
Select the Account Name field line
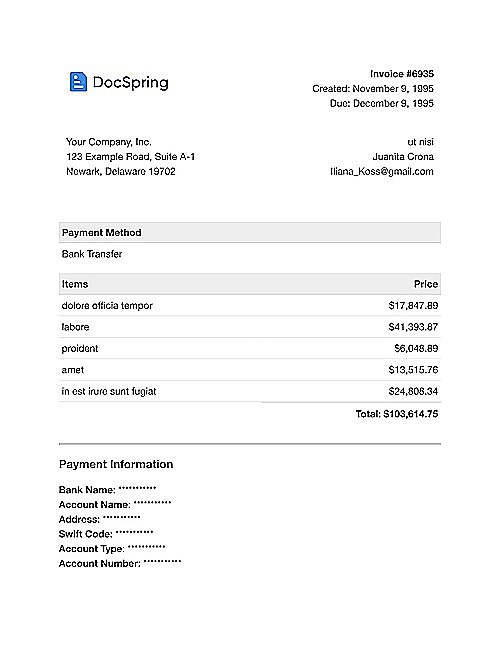(115, 505)
